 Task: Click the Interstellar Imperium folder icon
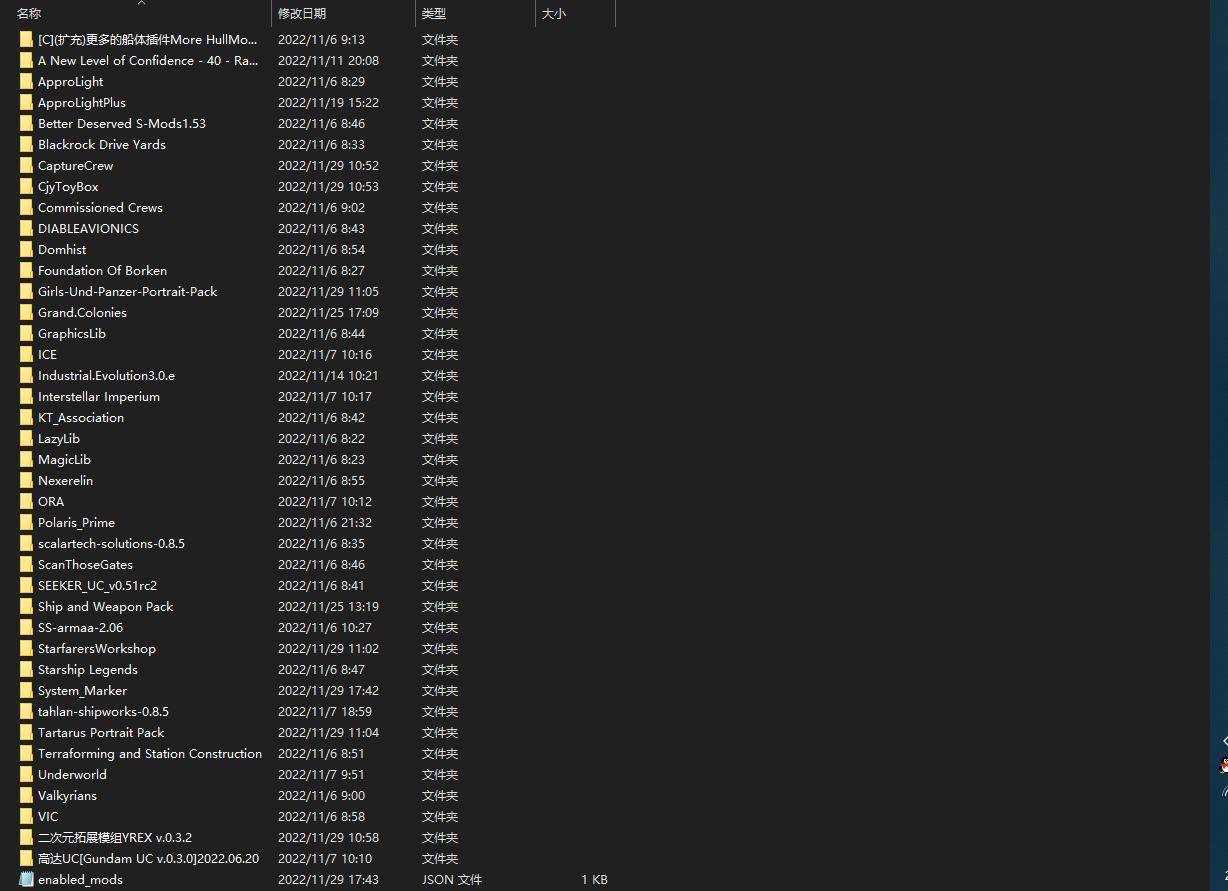tap(27, 397)
